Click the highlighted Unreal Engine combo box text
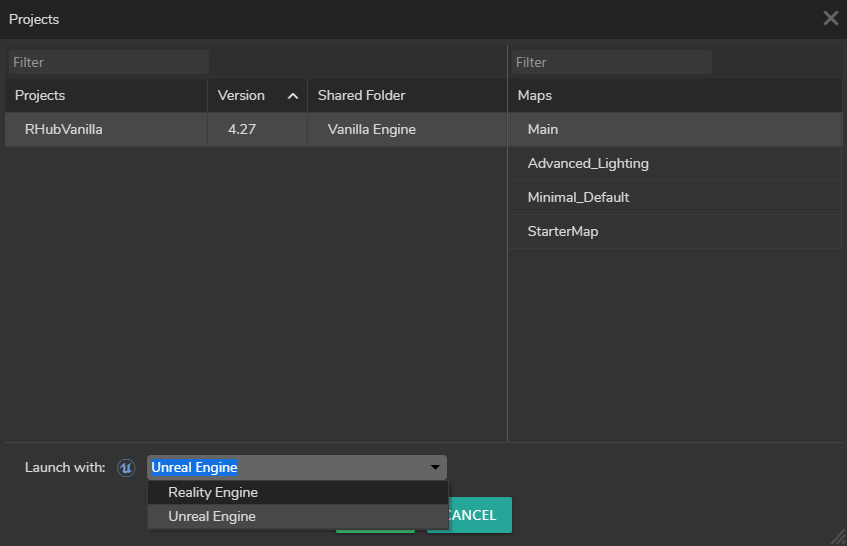Image resolution: width=847 pixels, height=546 pixels. coord(194,467)
